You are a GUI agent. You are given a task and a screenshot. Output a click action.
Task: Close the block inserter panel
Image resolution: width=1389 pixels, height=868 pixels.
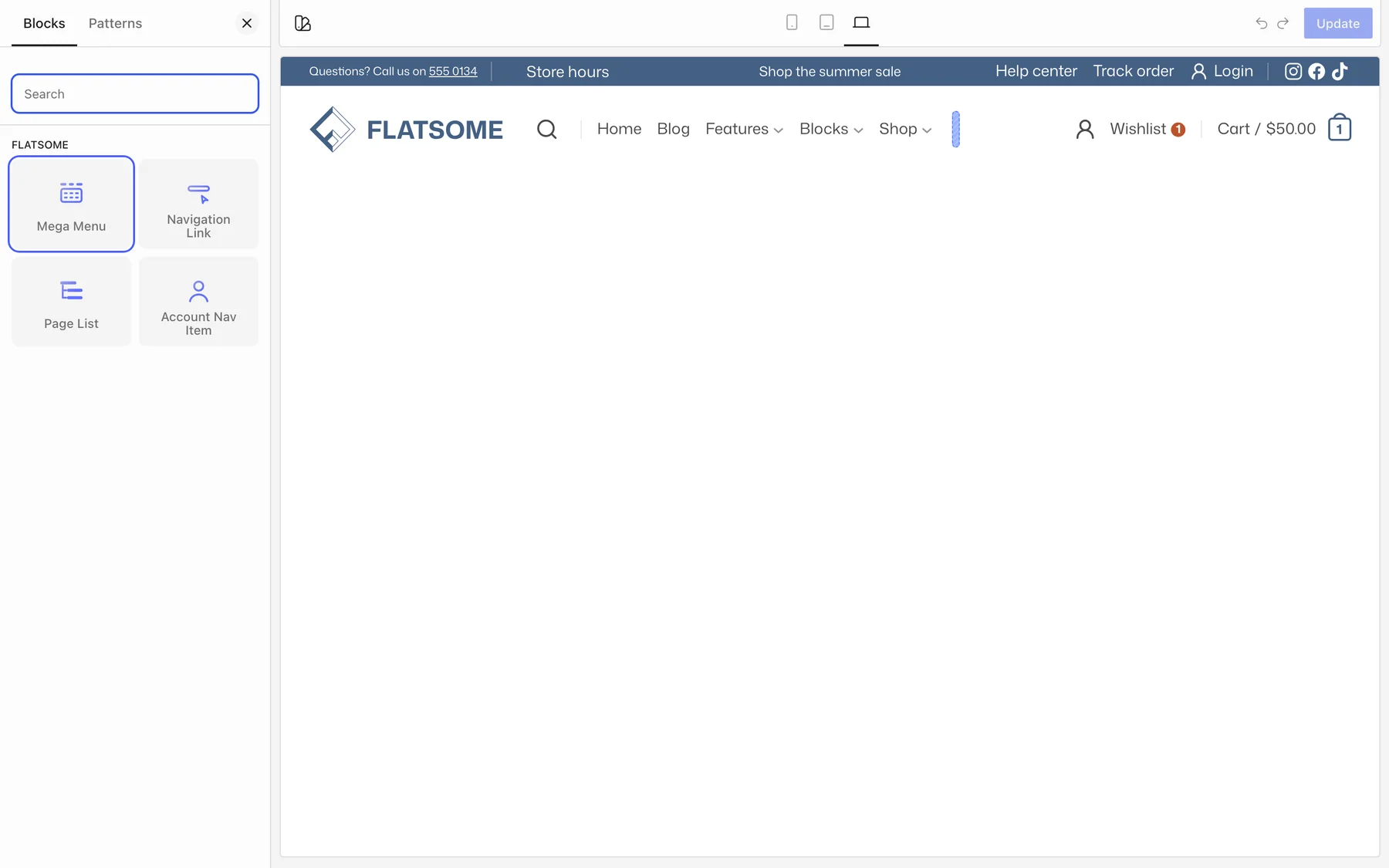(247, 23)
